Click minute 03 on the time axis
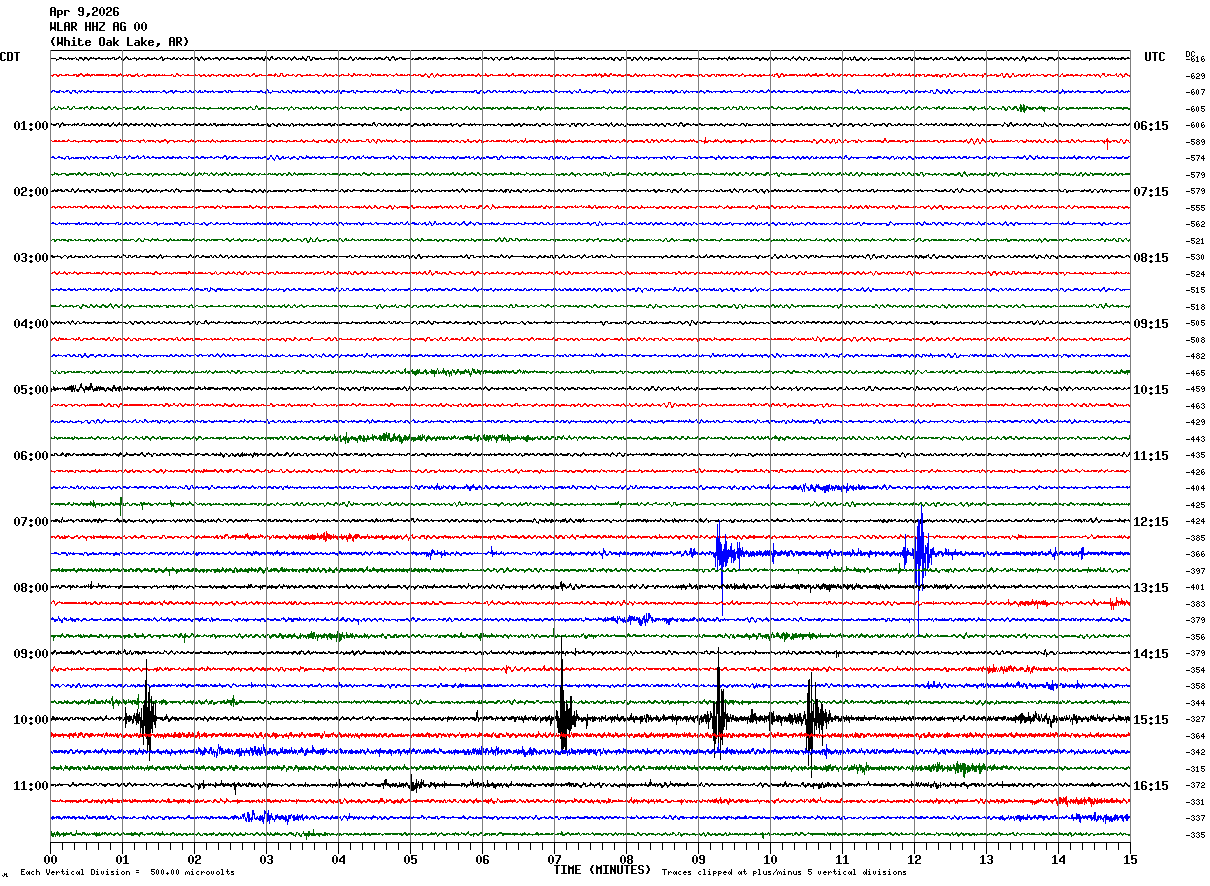Image resolution: width=1210 pixels, height=886 pixels. coord(266,859)
